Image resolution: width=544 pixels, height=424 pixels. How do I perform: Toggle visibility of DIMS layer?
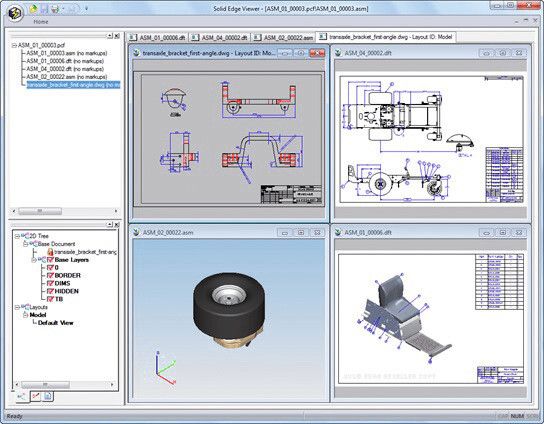(x=50, y=283)
